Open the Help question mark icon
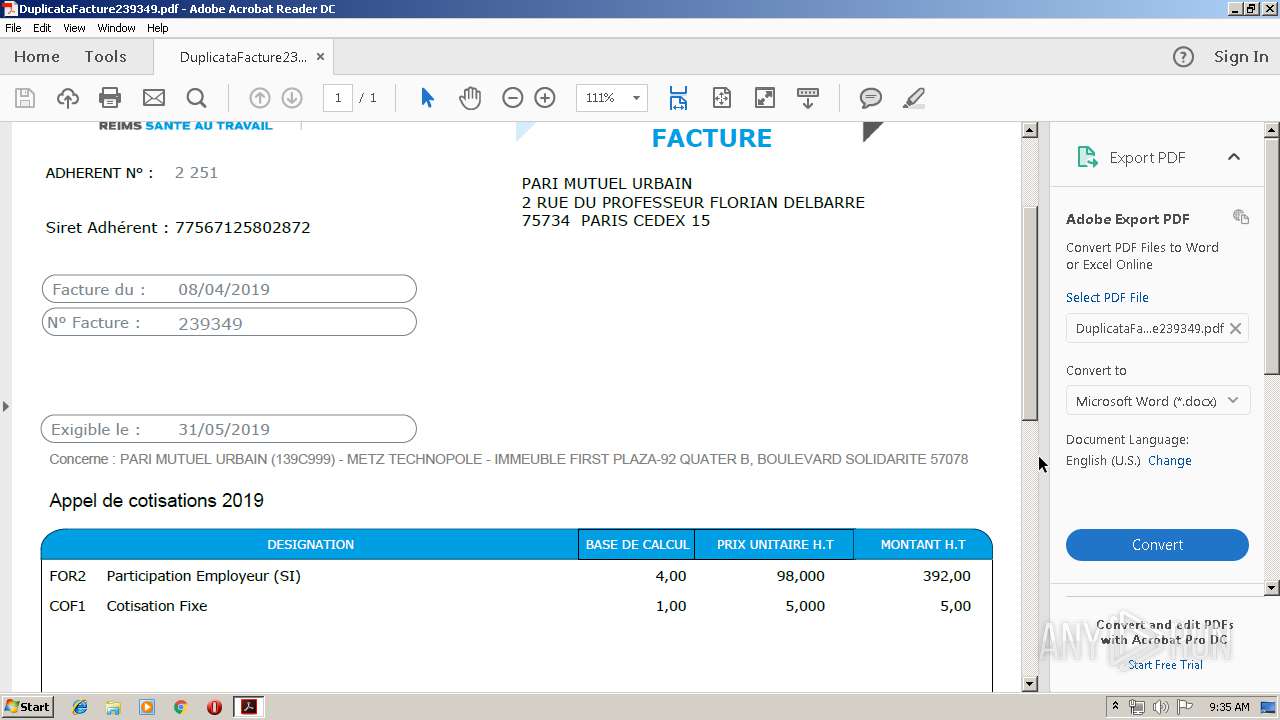 [x=1183, y=57]
